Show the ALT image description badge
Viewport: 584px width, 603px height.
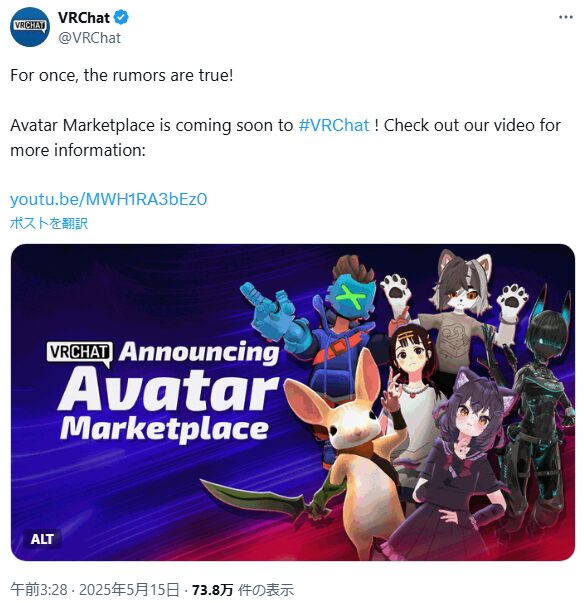click(x=42, y=539)
